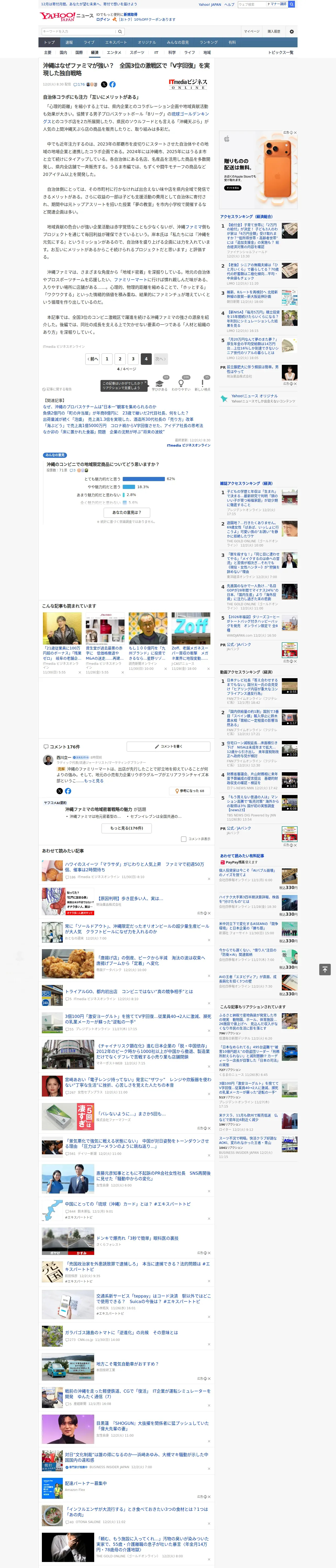The image size is (336, 1568).
Task: Click the 西川立一 commenter avatar
Action: click(x=48, y=760)
